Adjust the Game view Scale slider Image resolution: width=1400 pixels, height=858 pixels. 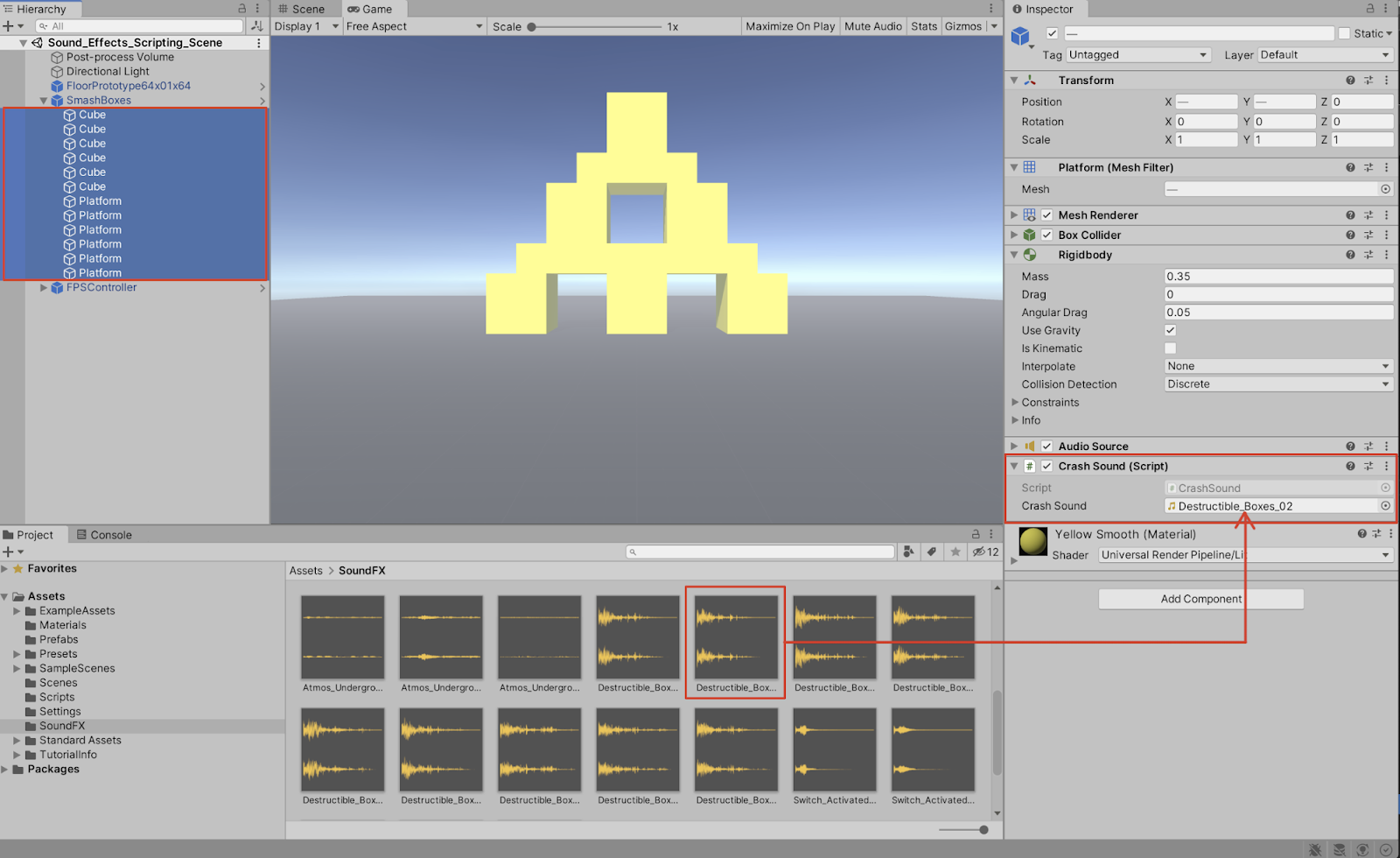[x=532, y=27]
